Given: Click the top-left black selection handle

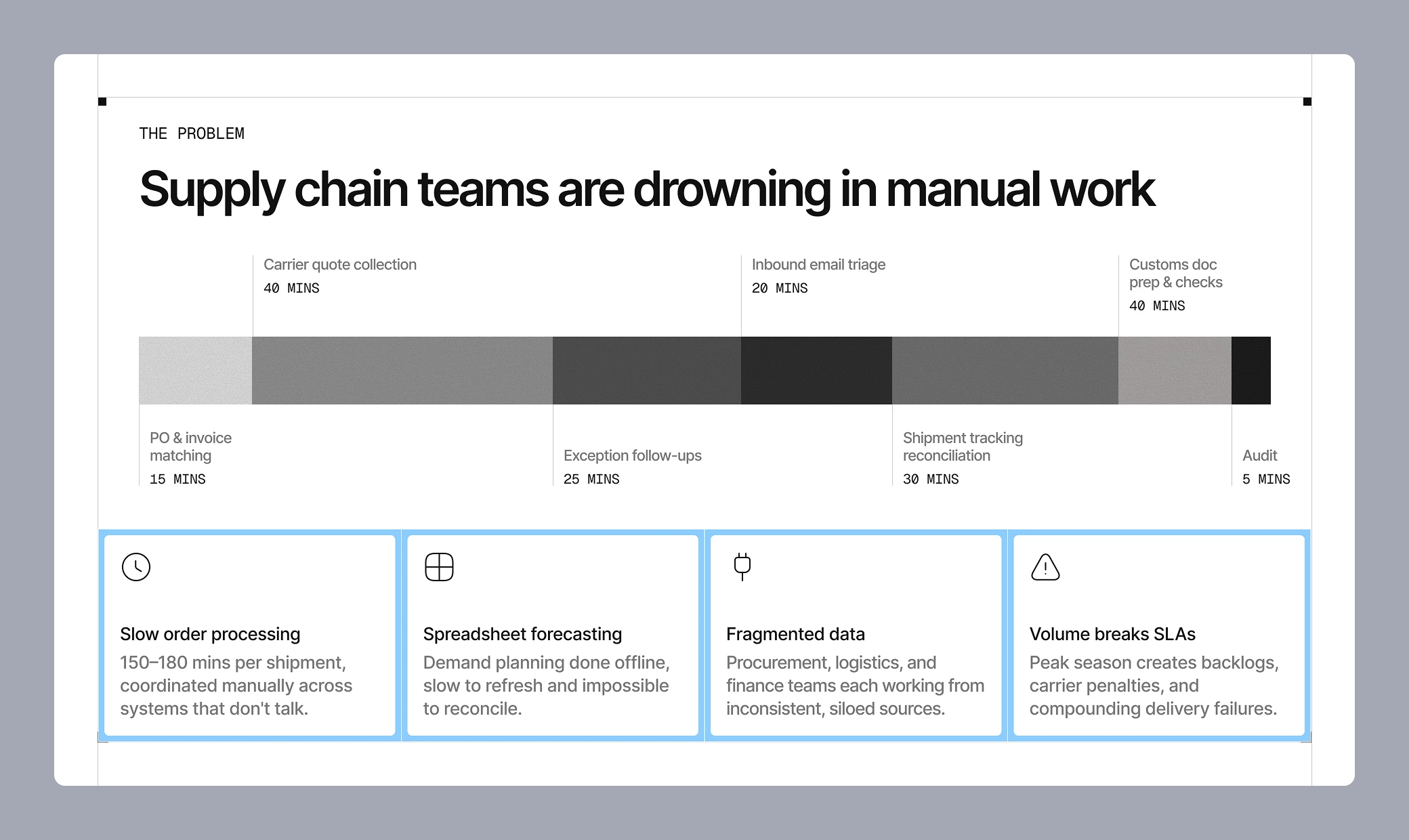Looking at the screenshot, I should [x=102, y=102].
